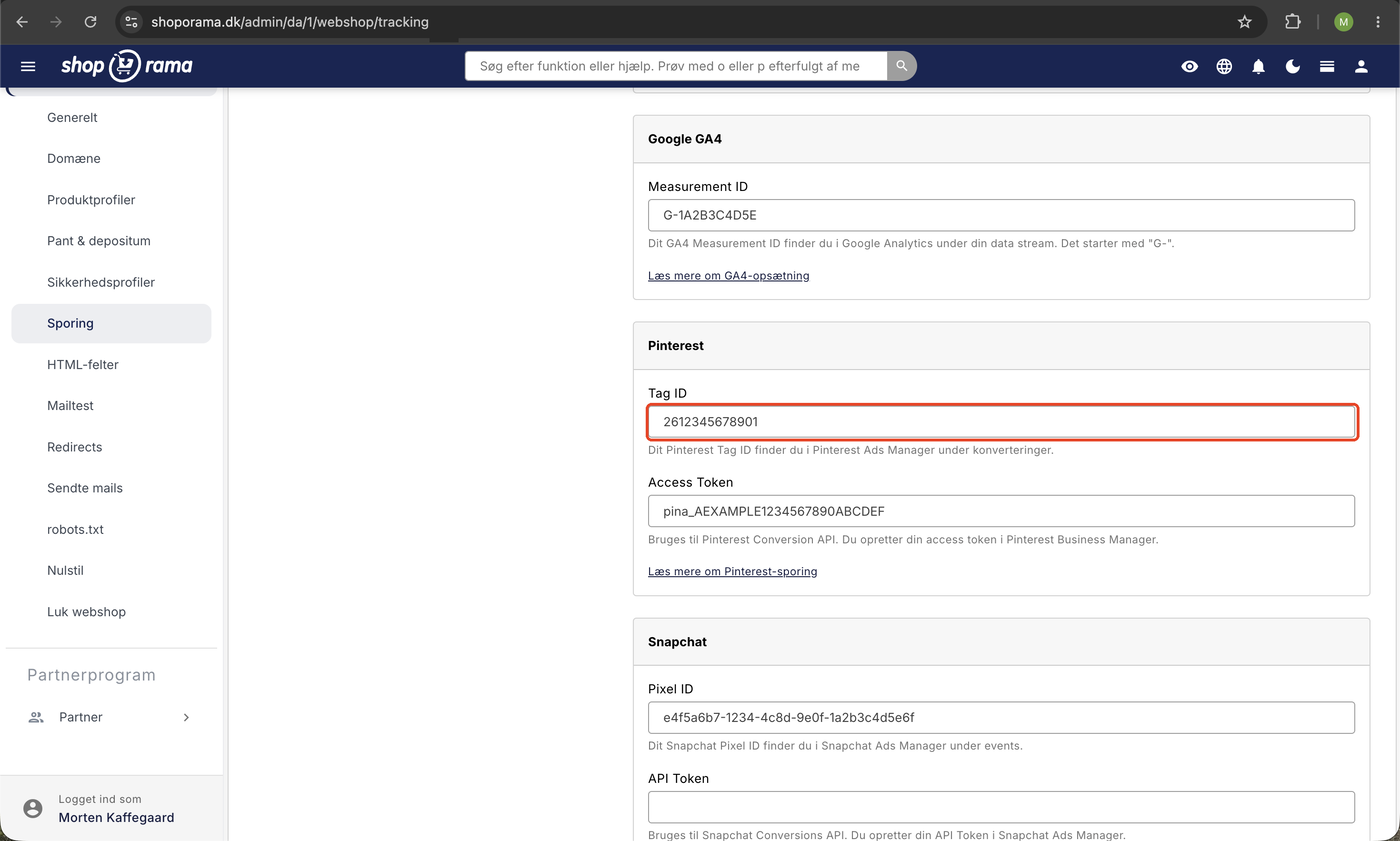Click Morten Kaffegaard user name
1400x841 pixels.
pos(116,817)
